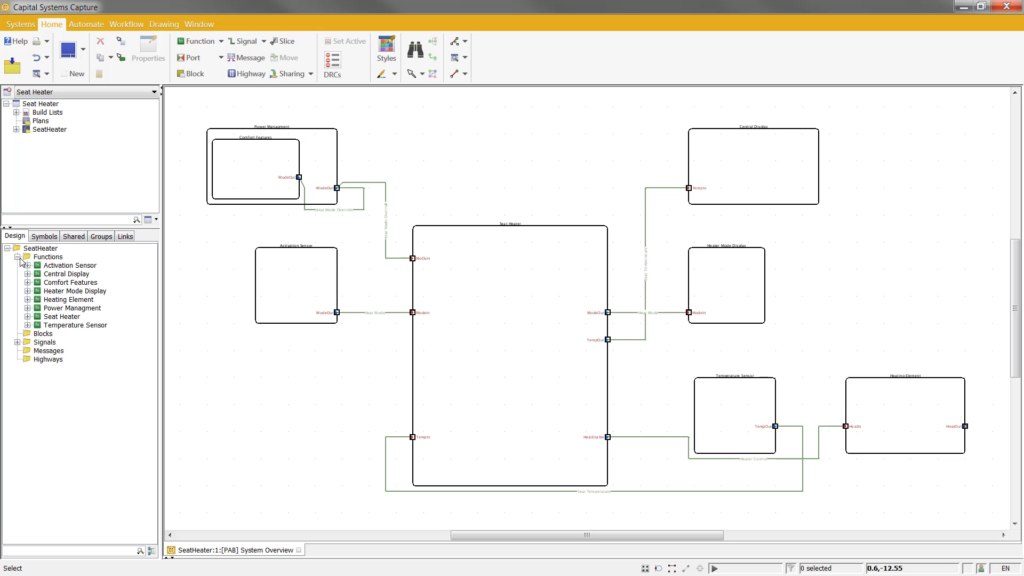Click the Message tool
This screenshot has height=576, width=1024.
point(246,57)
